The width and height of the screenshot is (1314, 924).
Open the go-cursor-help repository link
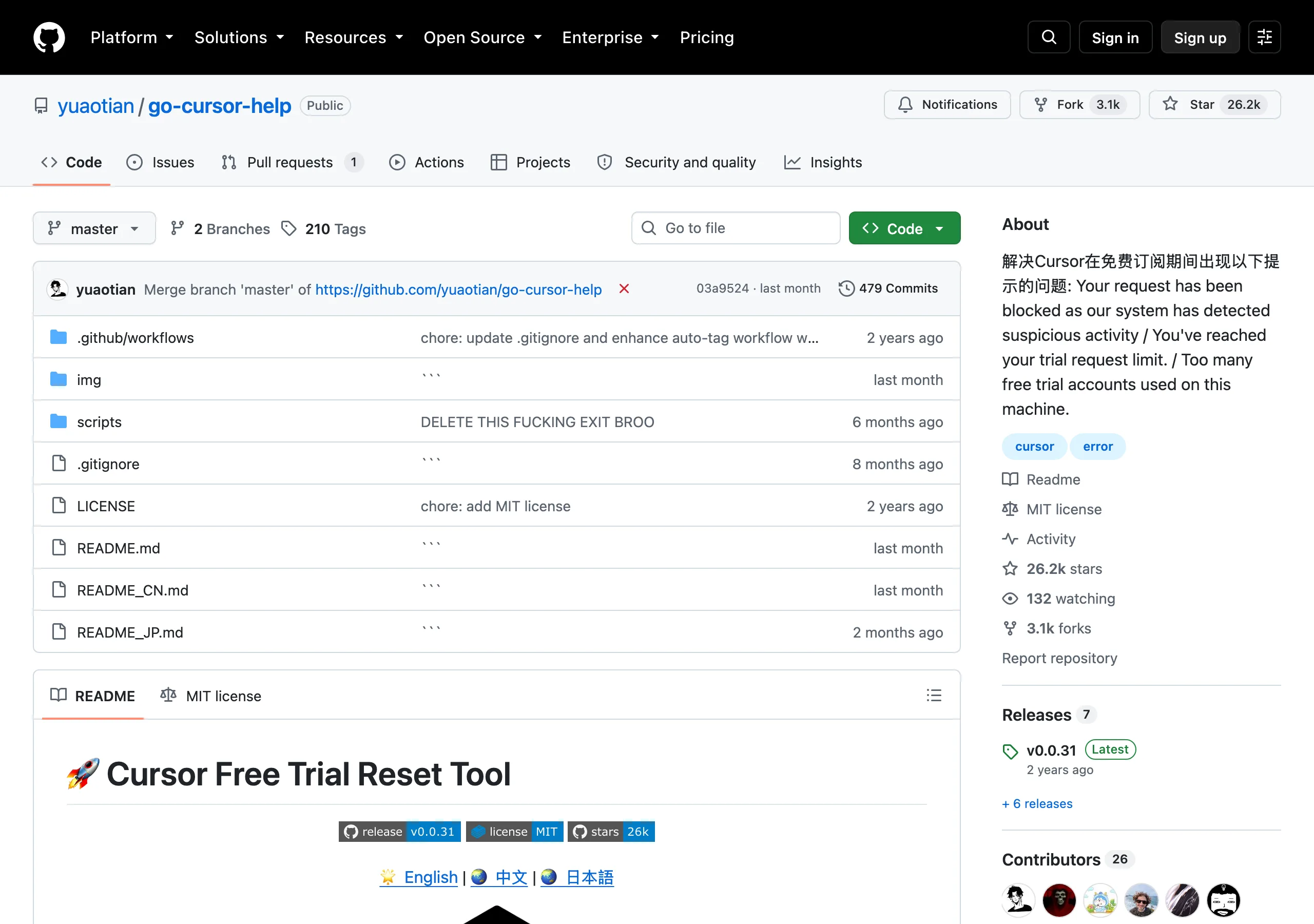pos(219,106)
